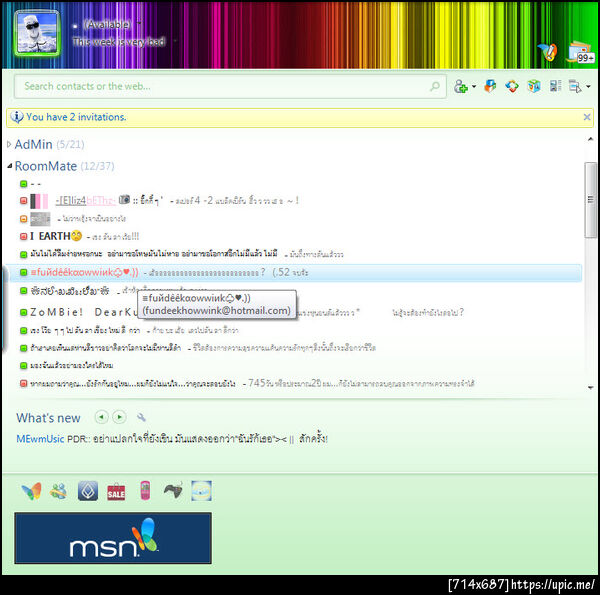Click scroll-up arrow of contact list
The image size is (600, 595).
coord(590,139)
